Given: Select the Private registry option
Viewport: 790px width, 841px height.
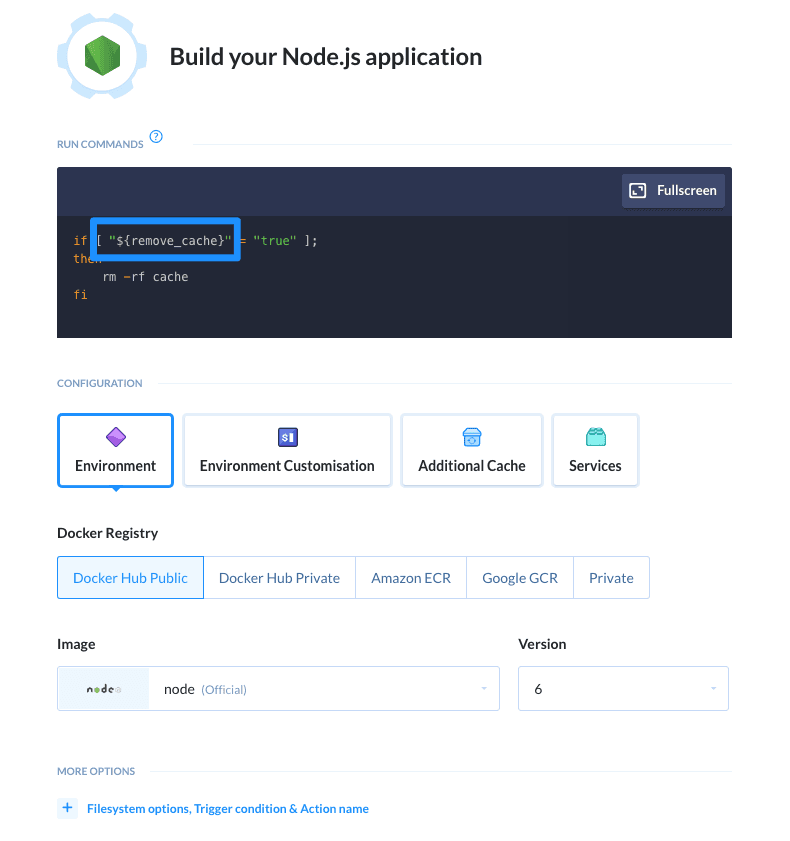Looking at the screenshot, I should pyautogui.click(x=611, y=578).
